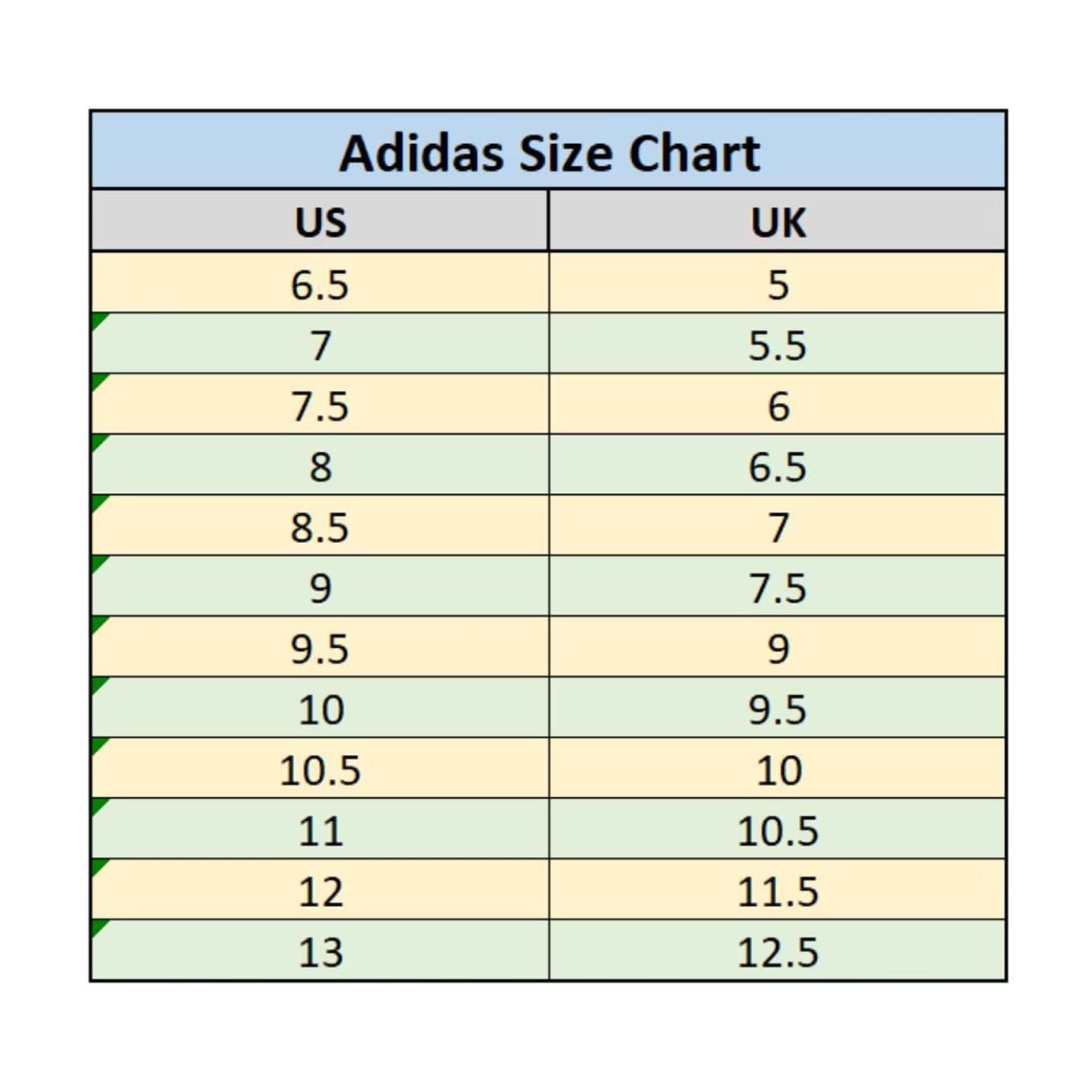Click the green error indicator on US 9
The width and height of the screenshot is (1092, 1092).
tap(98, 563)
